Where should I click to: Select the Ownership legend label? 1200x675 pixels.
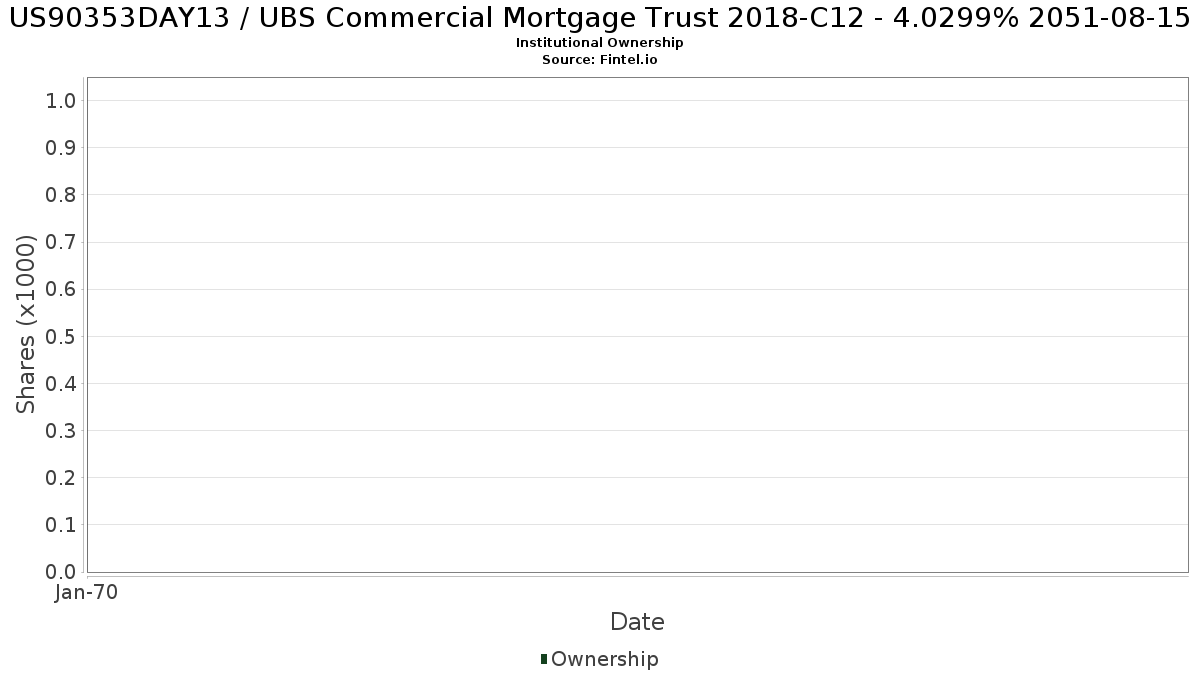tap(604, 659)
